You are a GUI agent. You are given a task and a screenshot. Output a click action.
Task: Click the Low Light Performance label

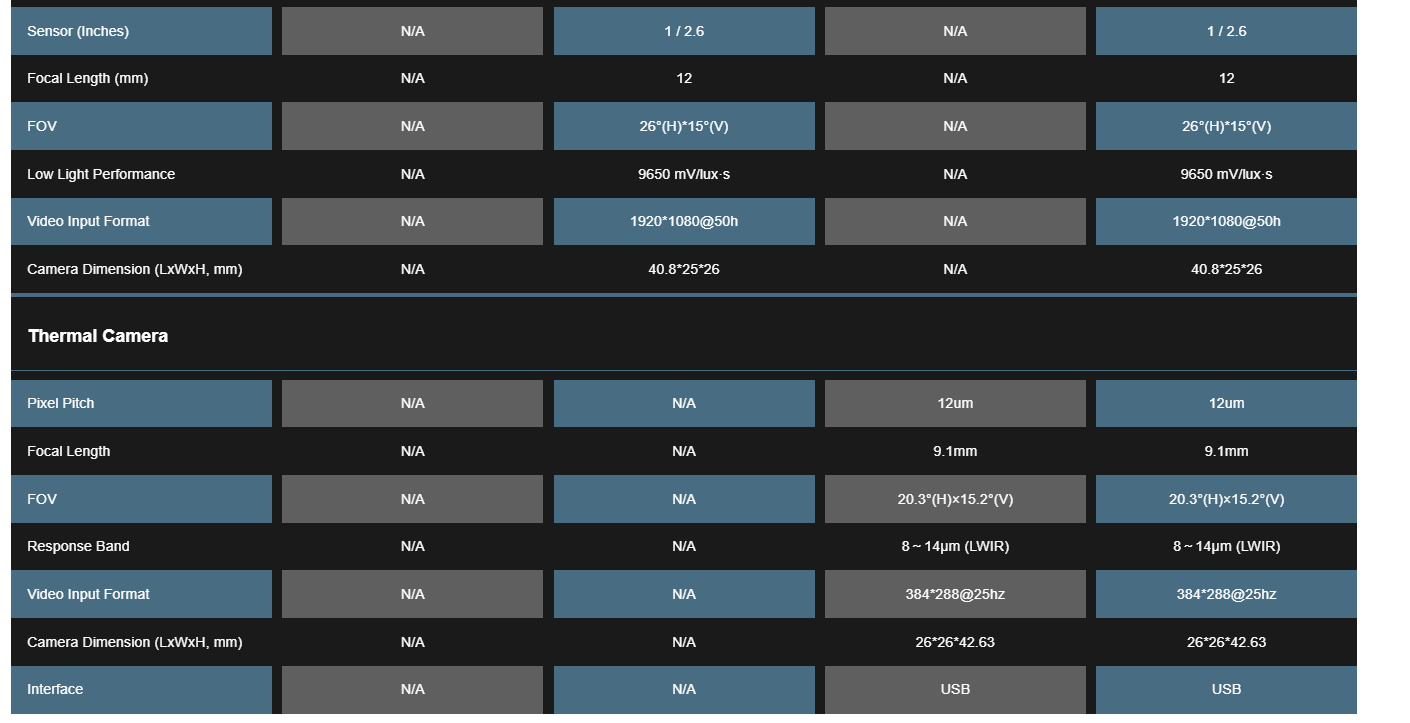click(101, 174)
